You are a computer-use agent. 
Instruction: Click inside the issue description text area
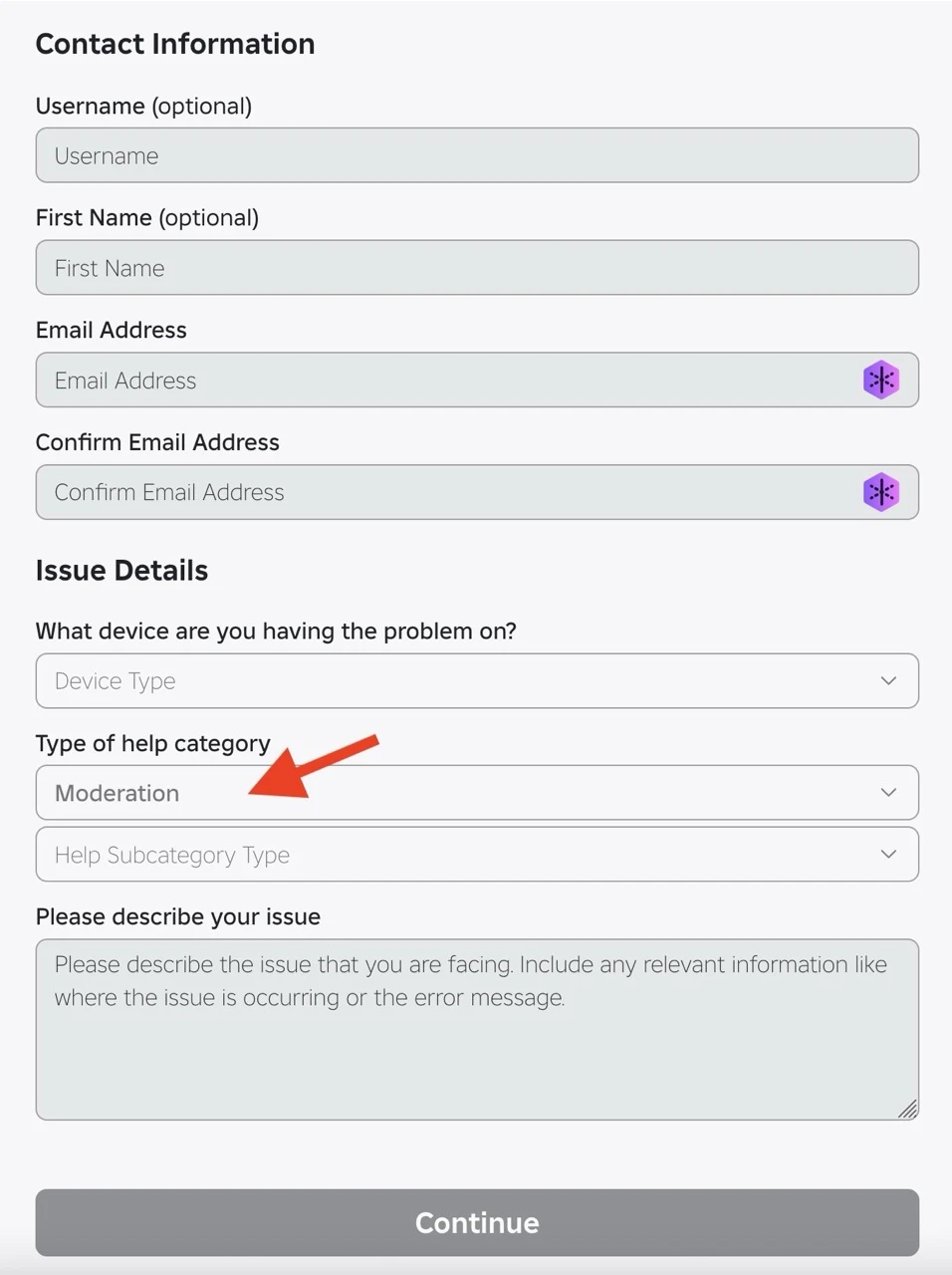[477, 1030]
